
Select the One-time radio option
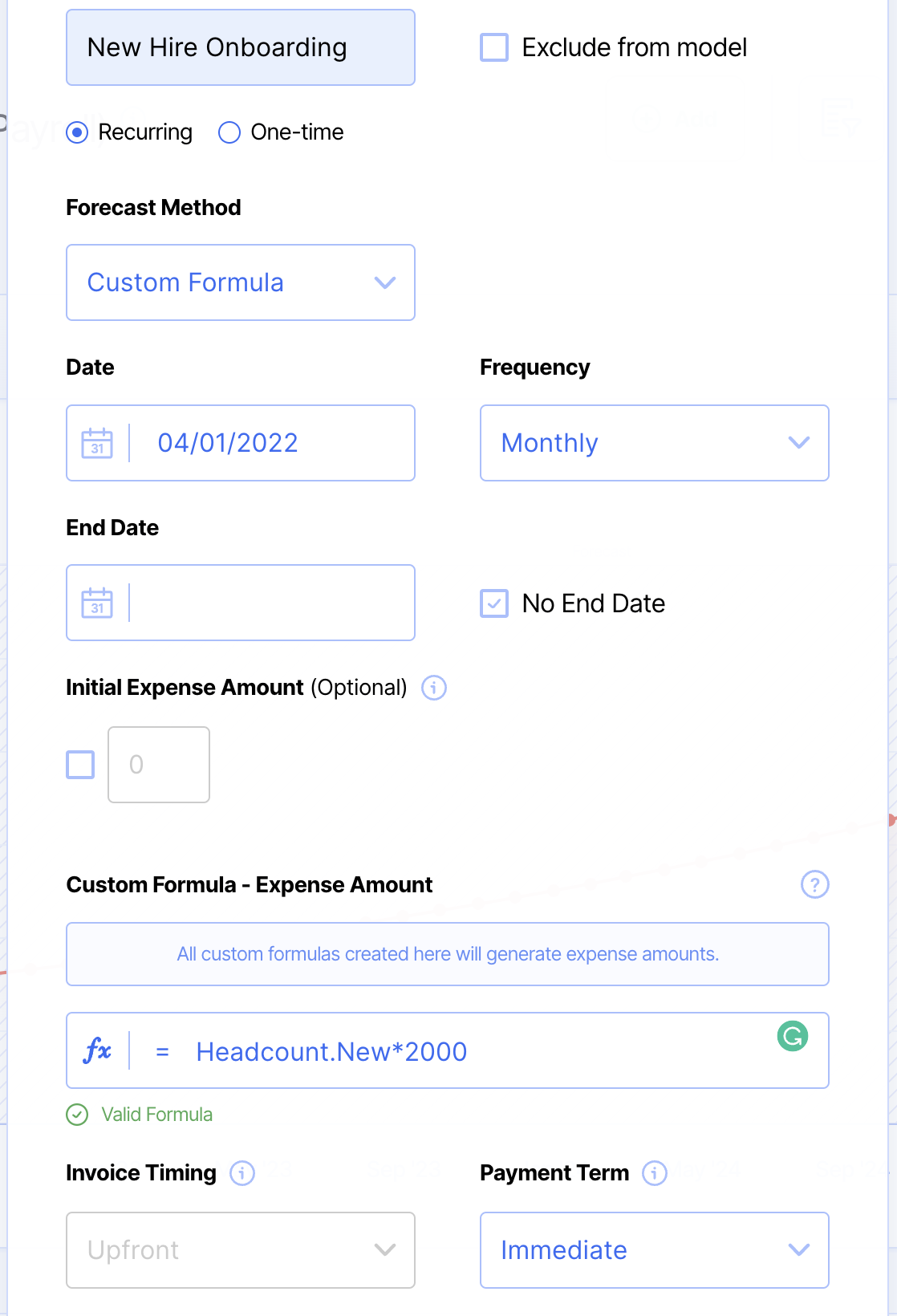coord(229,132)
